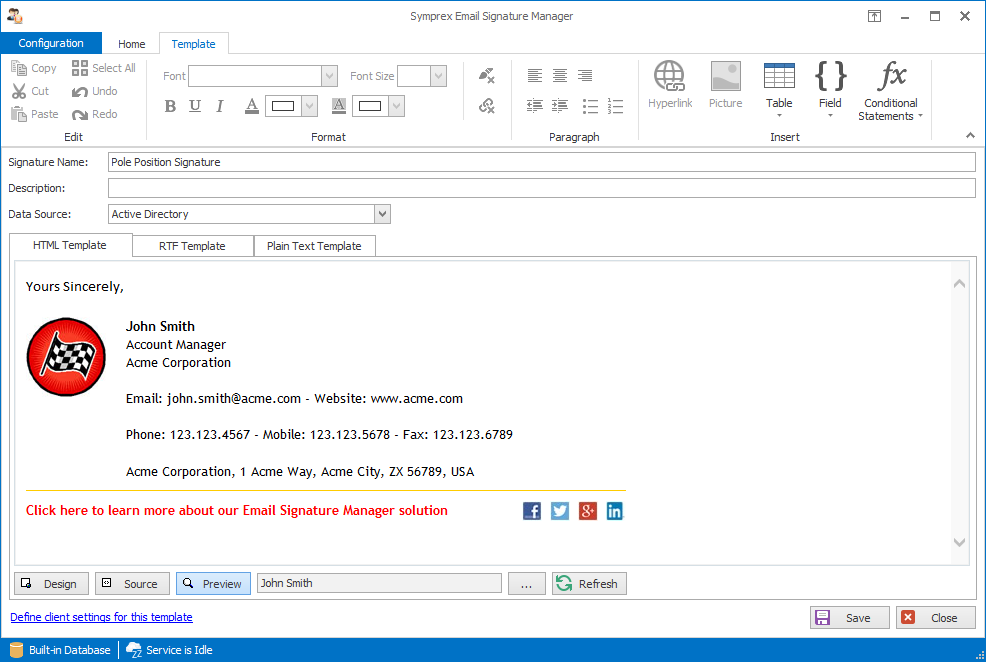Image resolution: width=986 pixels, height=662 pixels.
Task: Open the Font Size dropdown
Action: (x=438, y=76)
